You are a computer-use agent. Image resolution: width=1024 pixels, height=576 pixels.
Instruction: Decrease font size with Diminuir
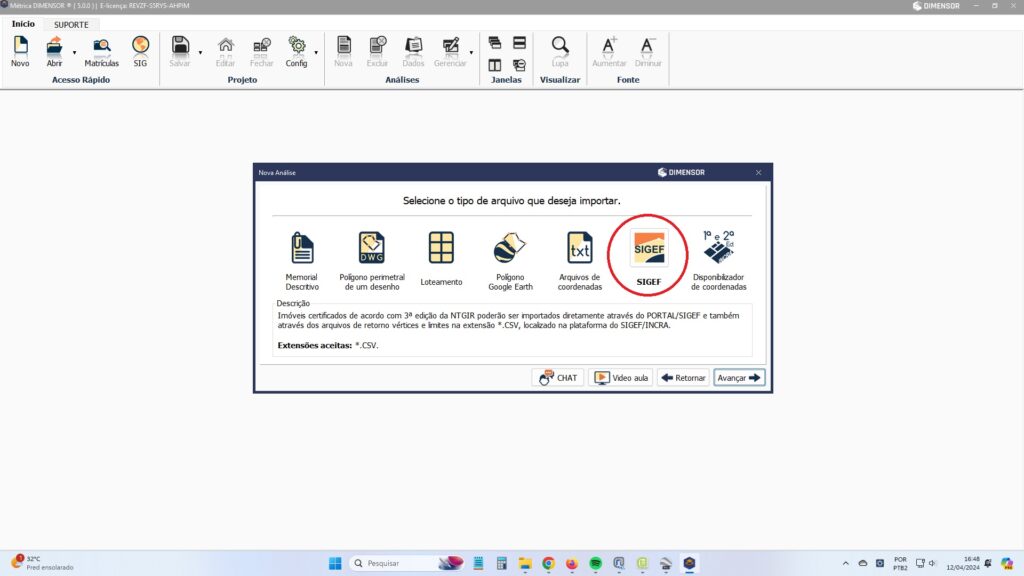648,52
